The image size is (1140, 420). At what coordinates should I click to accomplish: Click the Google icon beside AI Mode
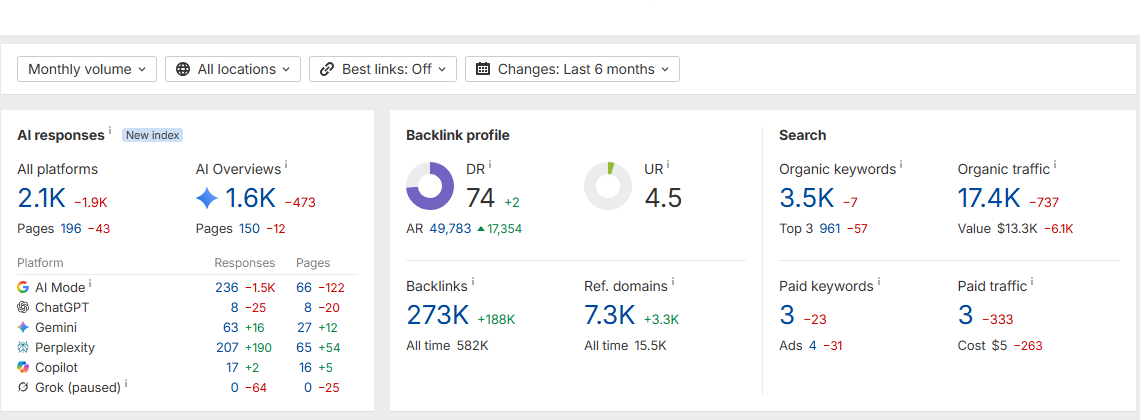click(23, 287)
